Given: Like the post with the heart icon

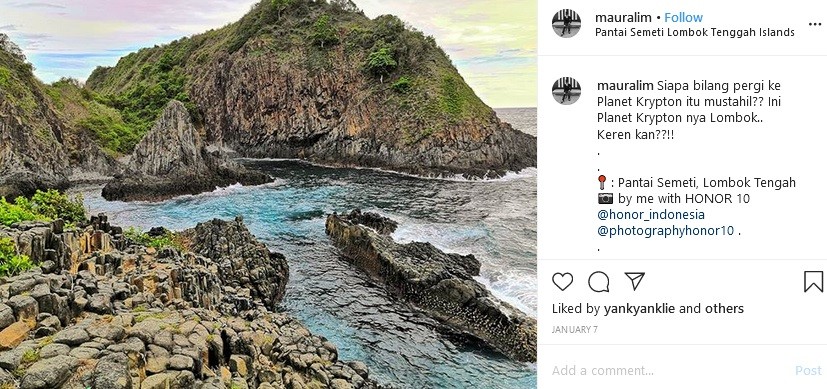Looking at the screenshot, I should [562, 281].
